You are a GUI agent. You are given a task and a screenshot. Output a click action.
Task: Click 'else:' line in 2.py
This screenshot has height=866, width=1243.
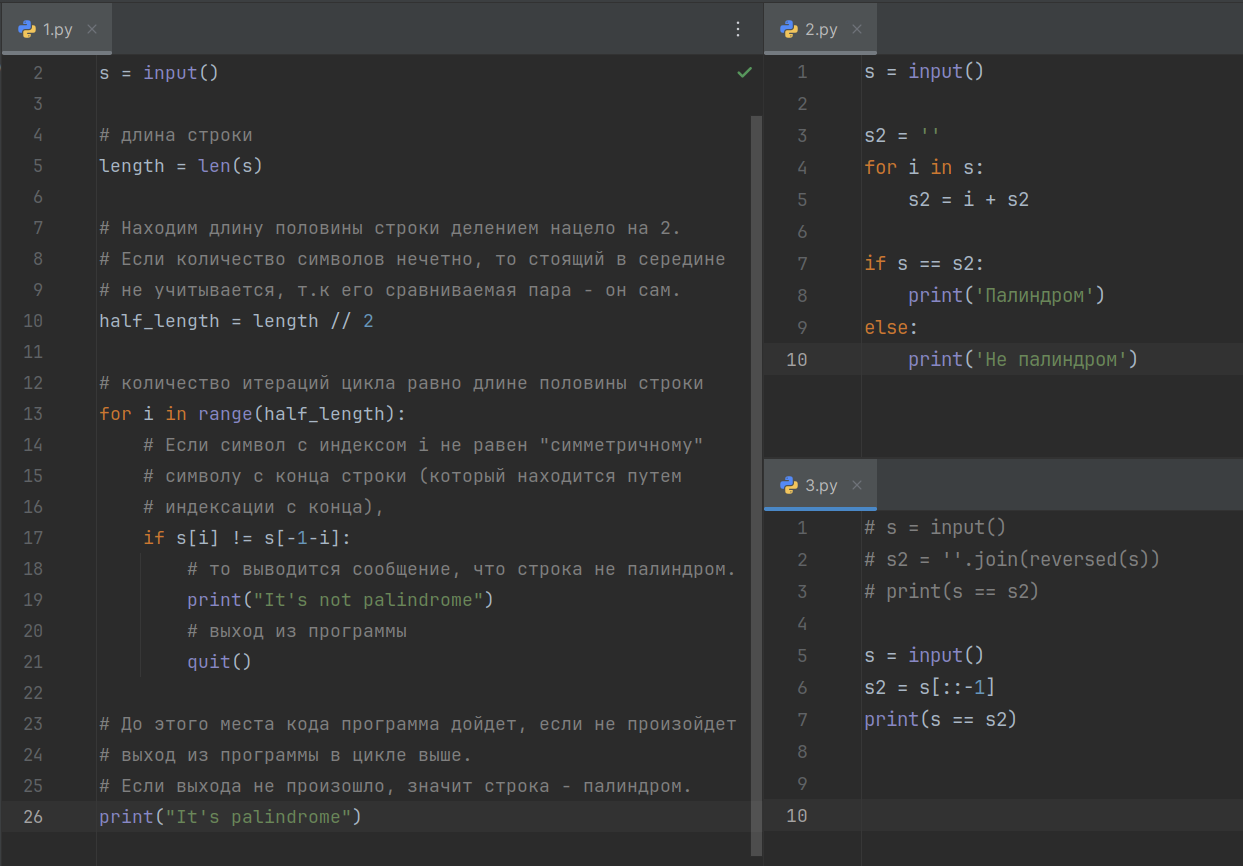pyautogui.click(x=892, y=327)
